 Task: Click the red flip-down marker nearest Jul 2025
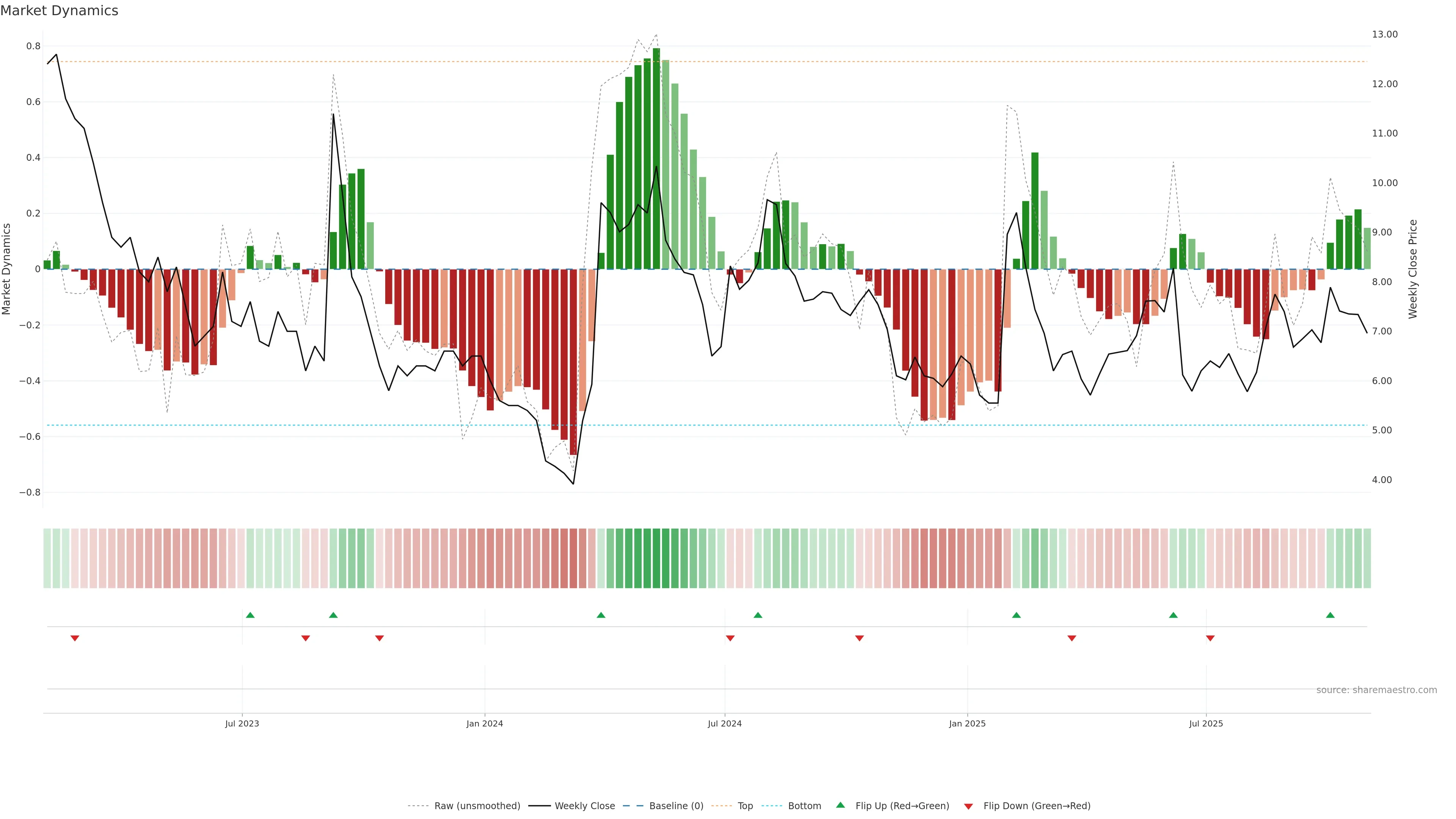tap(1210, 638)
